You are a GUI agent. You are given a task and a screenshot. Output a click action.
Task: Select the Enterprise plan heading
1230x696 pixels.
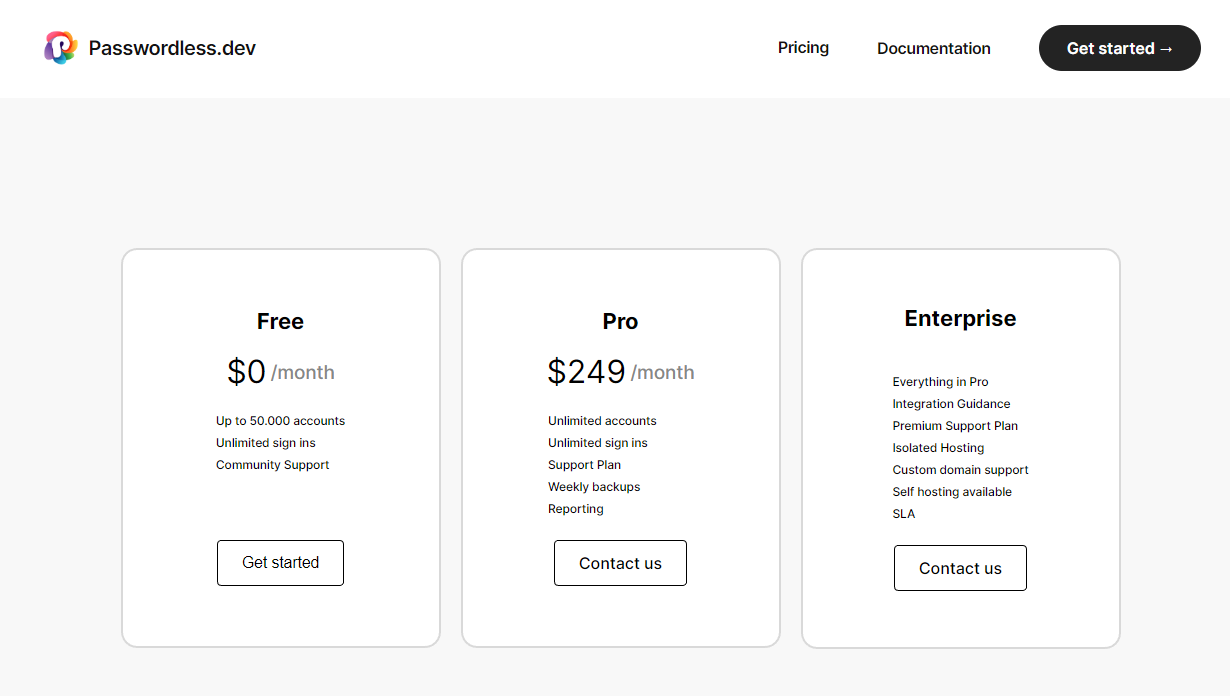(x=960, y=318)
